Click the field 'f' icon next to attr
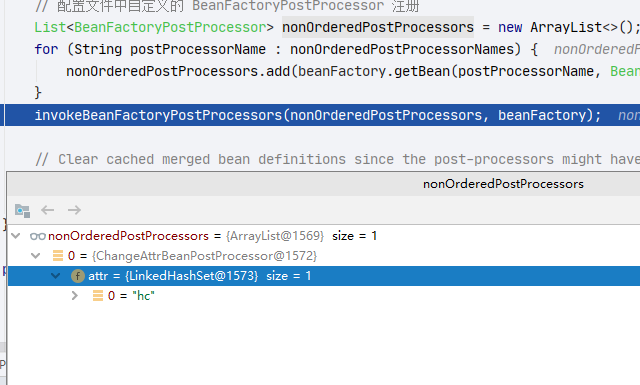The image size is (640, 385). tap(78, 276)
